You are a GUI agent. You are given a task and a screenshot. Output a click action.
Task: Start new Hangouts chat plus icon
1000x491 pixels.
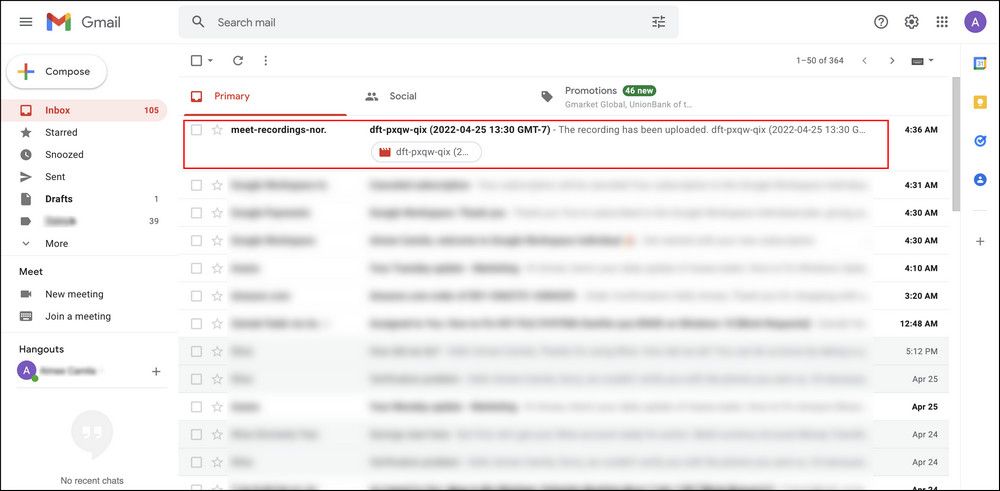[156, 371]
